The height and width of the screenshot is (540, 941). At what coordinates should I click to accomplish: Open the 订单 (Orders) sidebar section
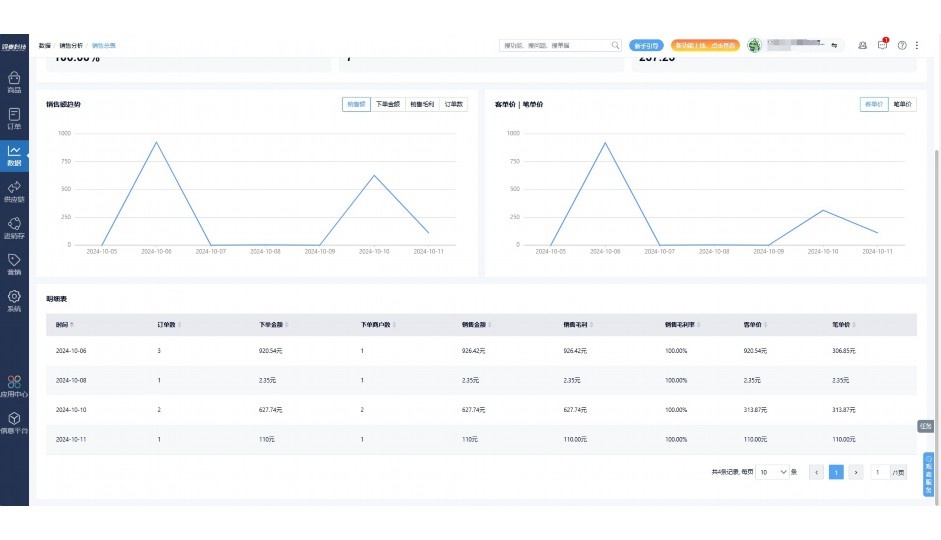coord(14,118)
